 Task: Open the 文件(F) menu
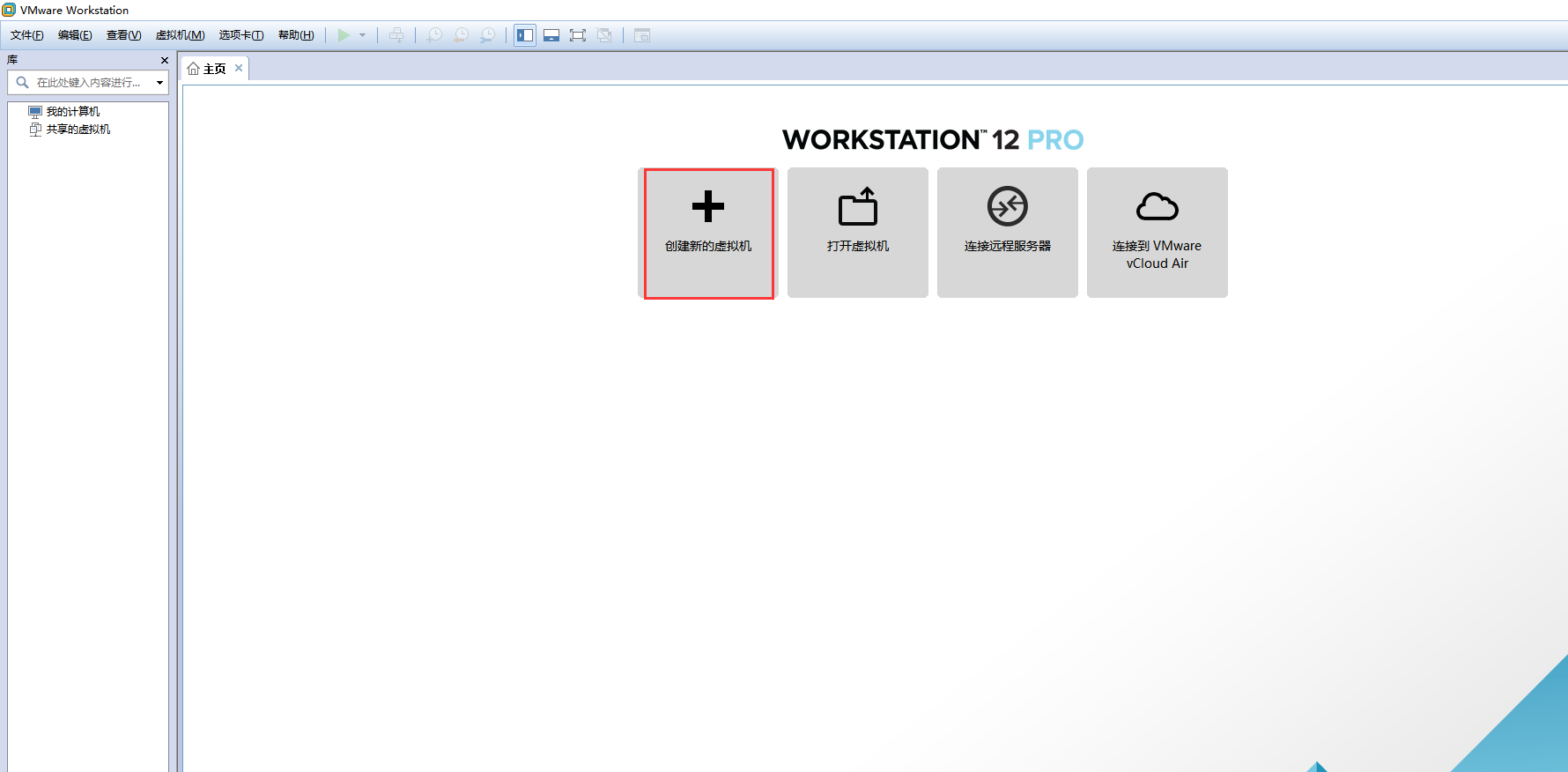(26, 35)
